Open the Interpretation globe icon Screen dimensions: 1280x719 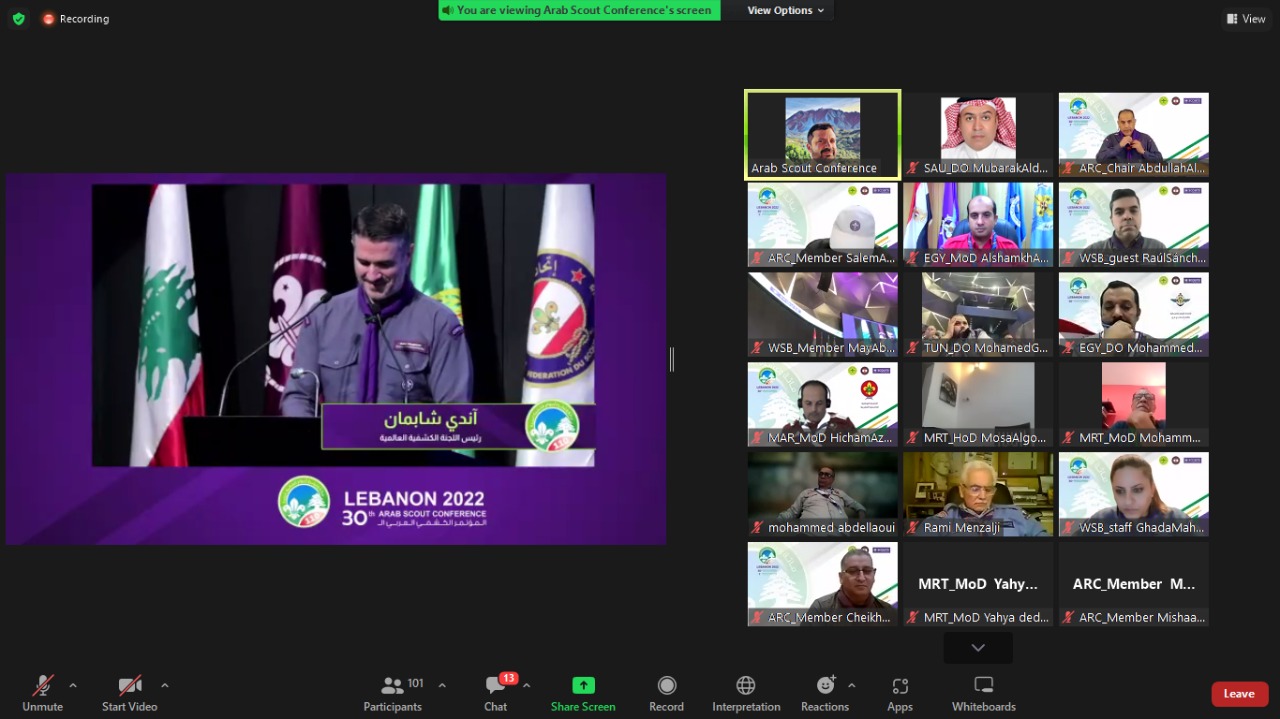click(746, 686)
